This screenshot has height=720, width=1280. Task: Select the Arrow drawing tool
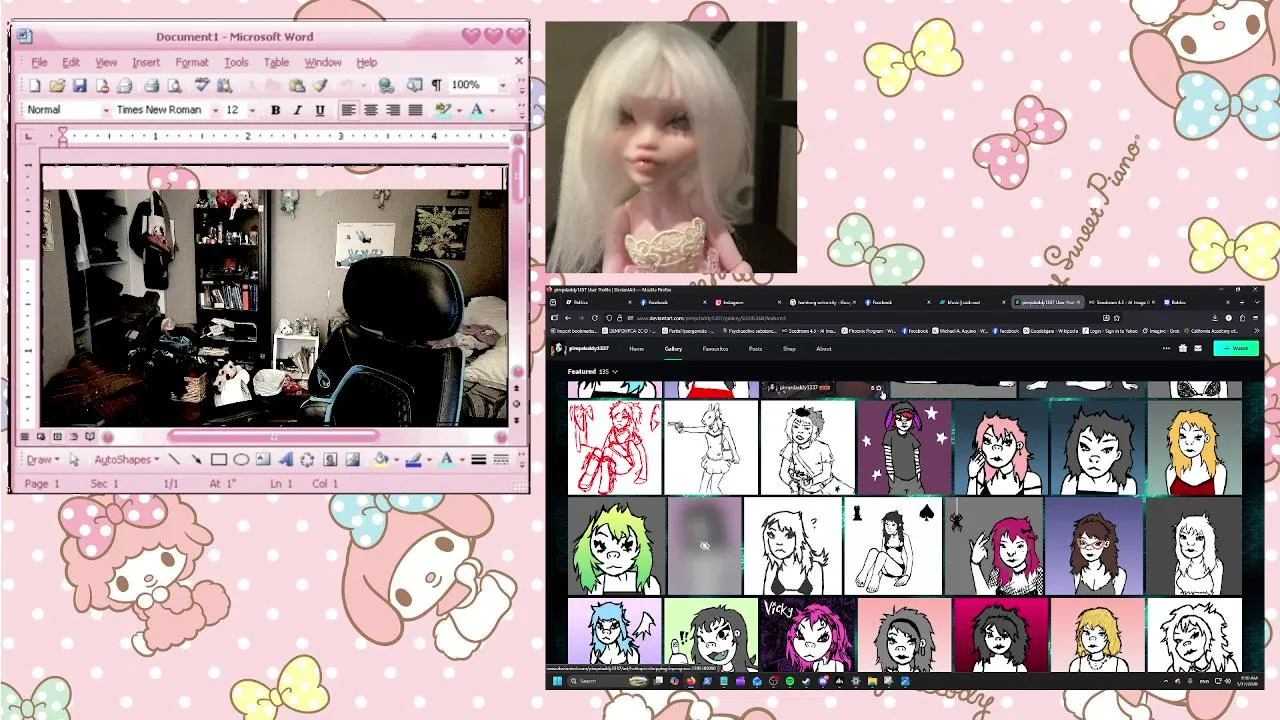(197, 460)
